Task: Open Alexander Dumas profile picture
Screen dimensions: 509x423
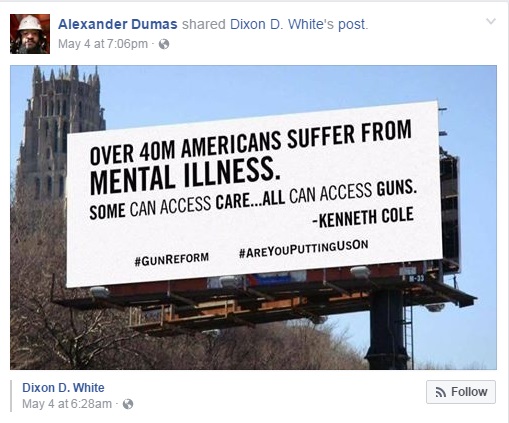Action: click(30, 34)
